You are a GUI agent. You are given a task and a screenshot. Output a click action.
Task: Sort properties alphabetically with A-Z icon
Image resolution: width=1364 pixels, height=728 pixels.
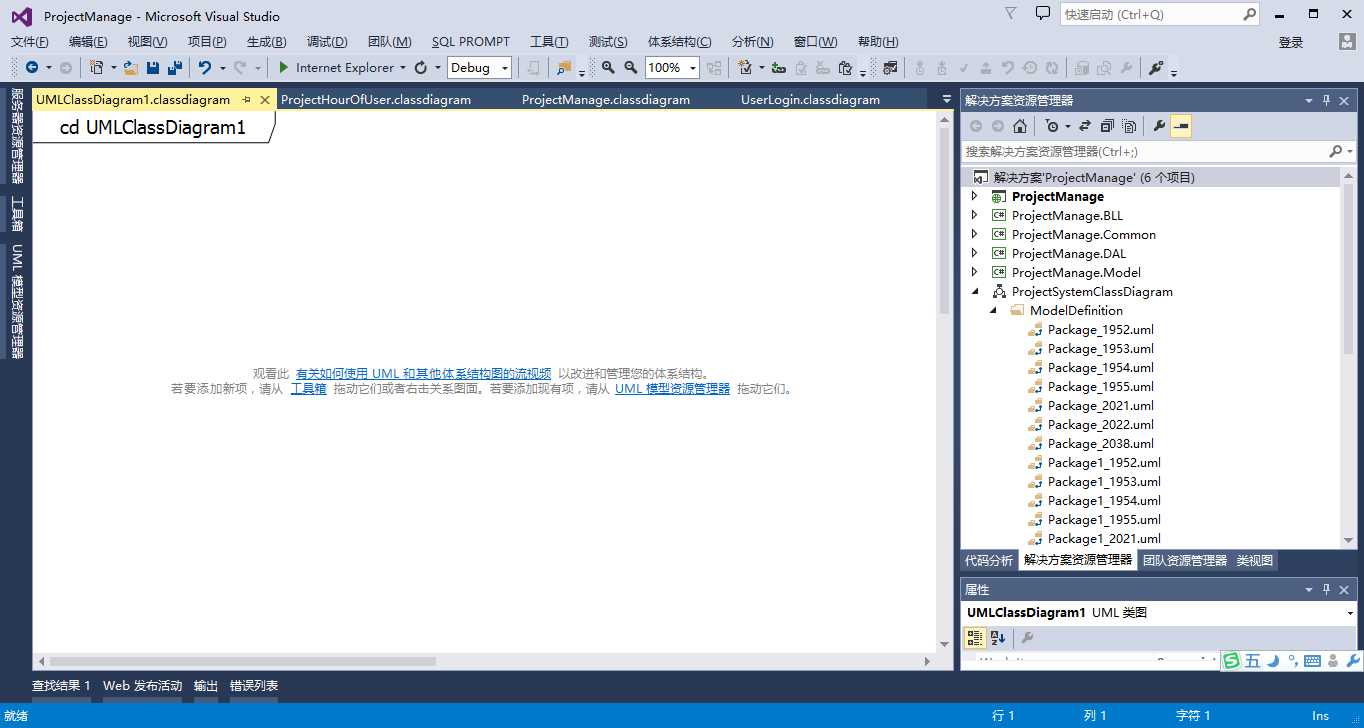998,638
